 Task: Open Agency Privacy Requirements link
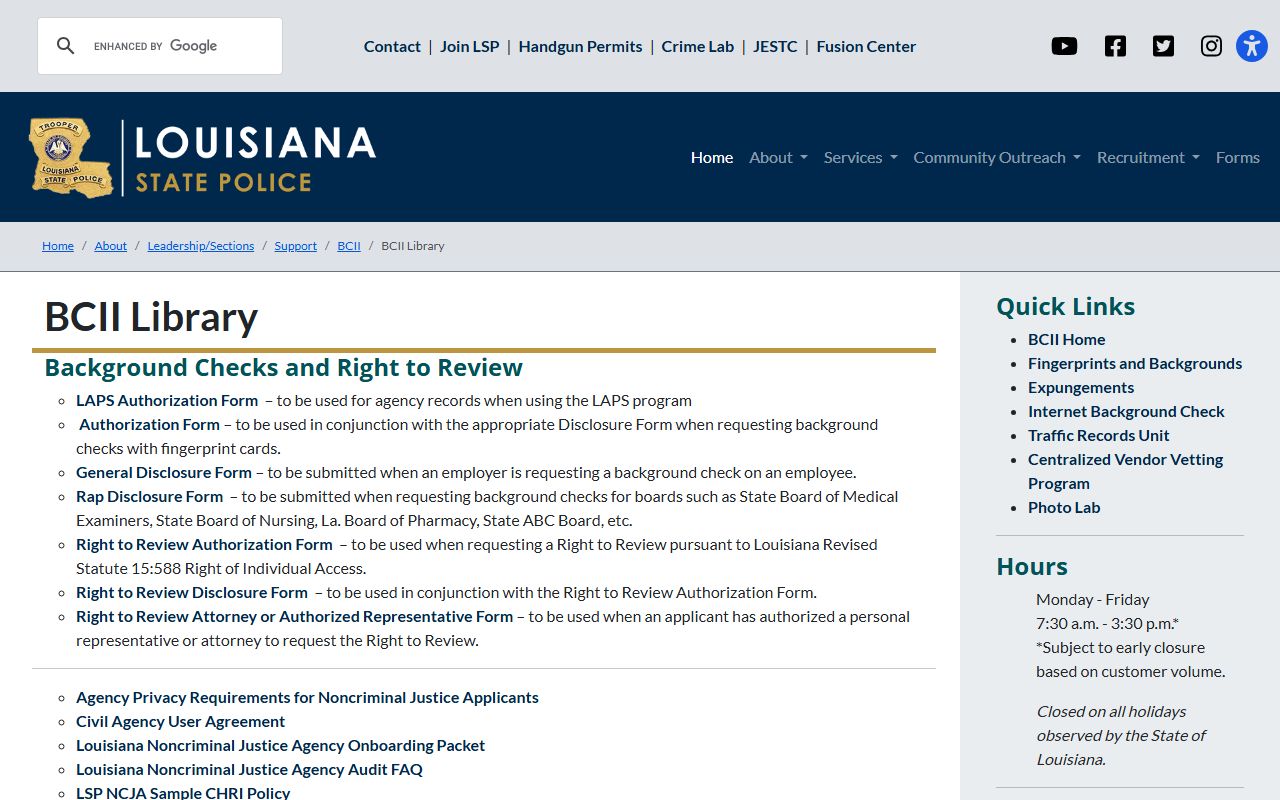(x=307, y=697)
